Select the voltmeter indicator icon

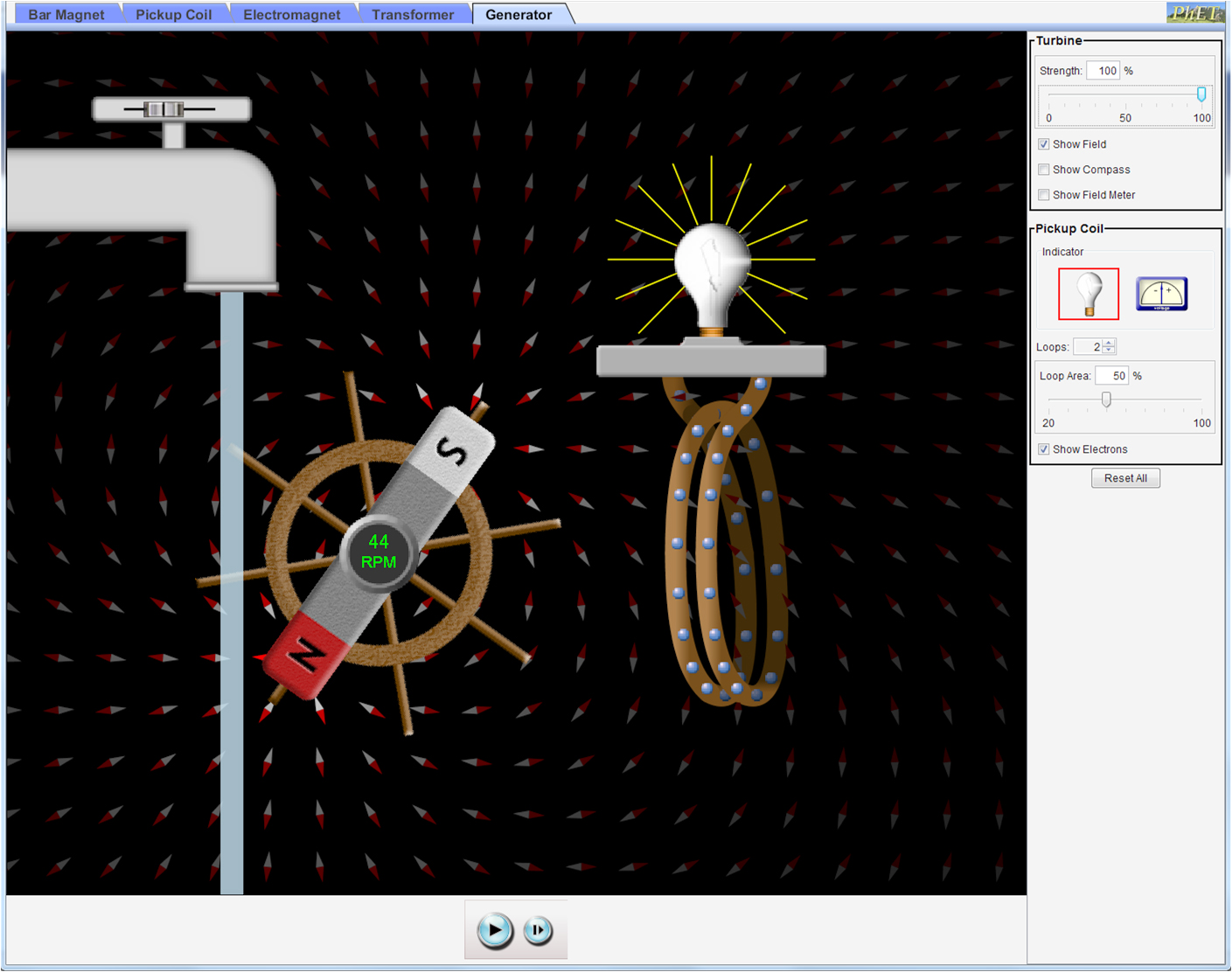(1161, 294)
